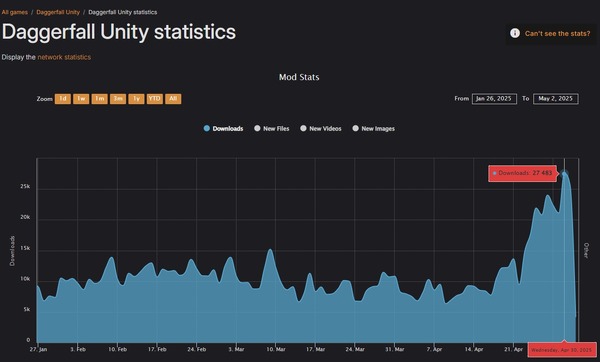
Task: Click the Downloads 27 483 tooltip
Action: (x=522, y=173)
